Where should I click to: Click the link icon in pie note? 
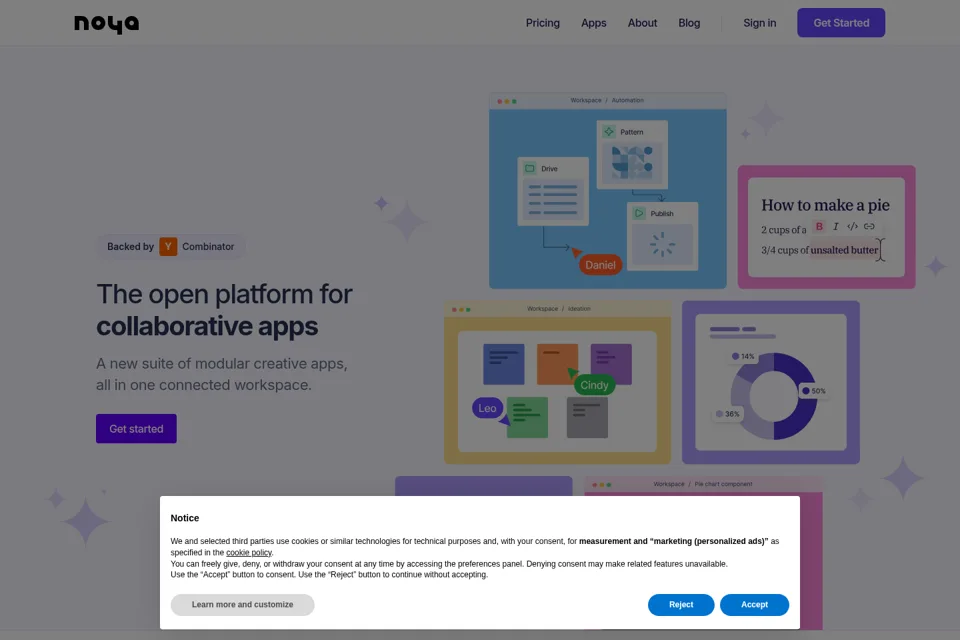tap(869, 226)
